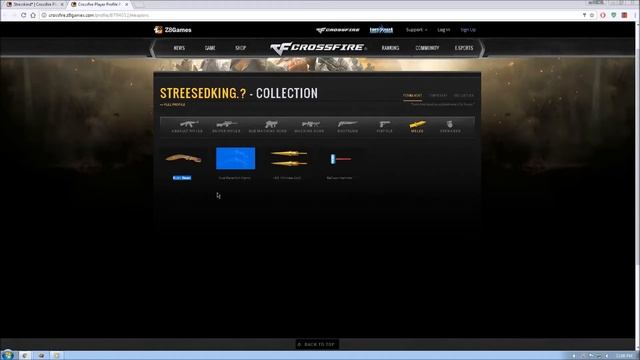
Task: Open the Pistols weapon category
Action: click(x=384, y=126)
